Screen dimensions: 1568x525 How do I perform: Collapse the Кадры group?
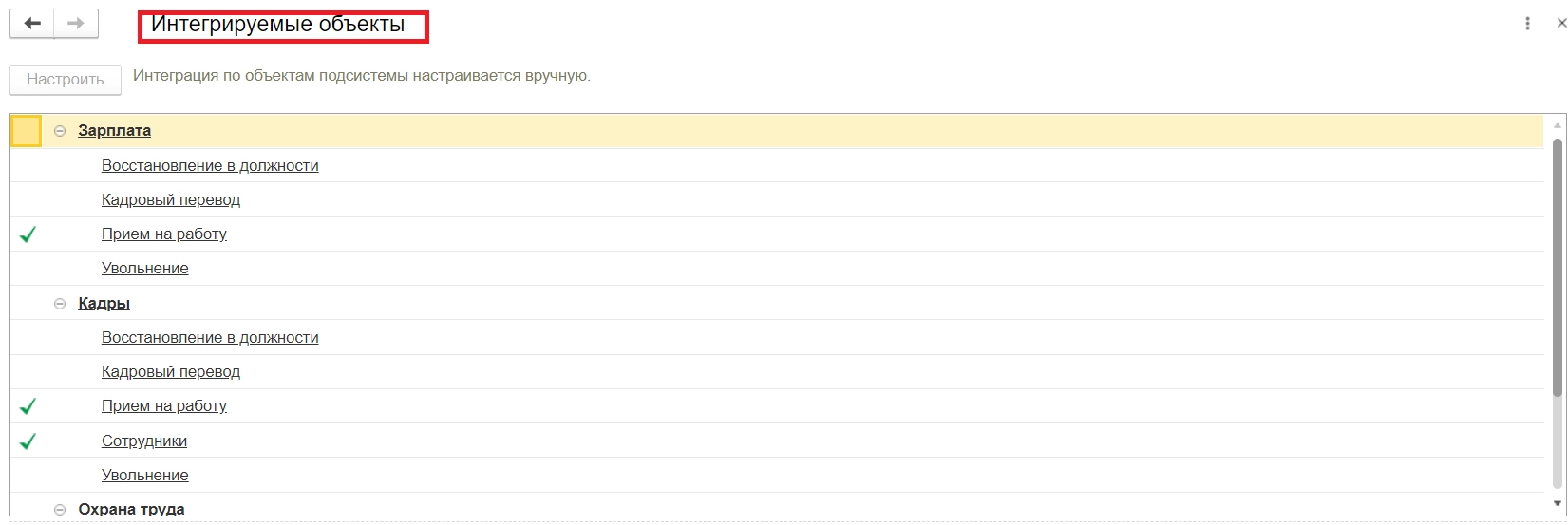click(x=60, y=304)
